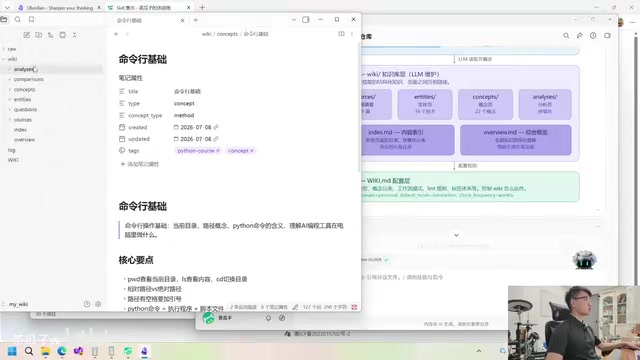Image resolution: width=640 pixels, height=360 pixels.
Task: Open Obsidian from the taskbar
Action: (x=144, y=351)
